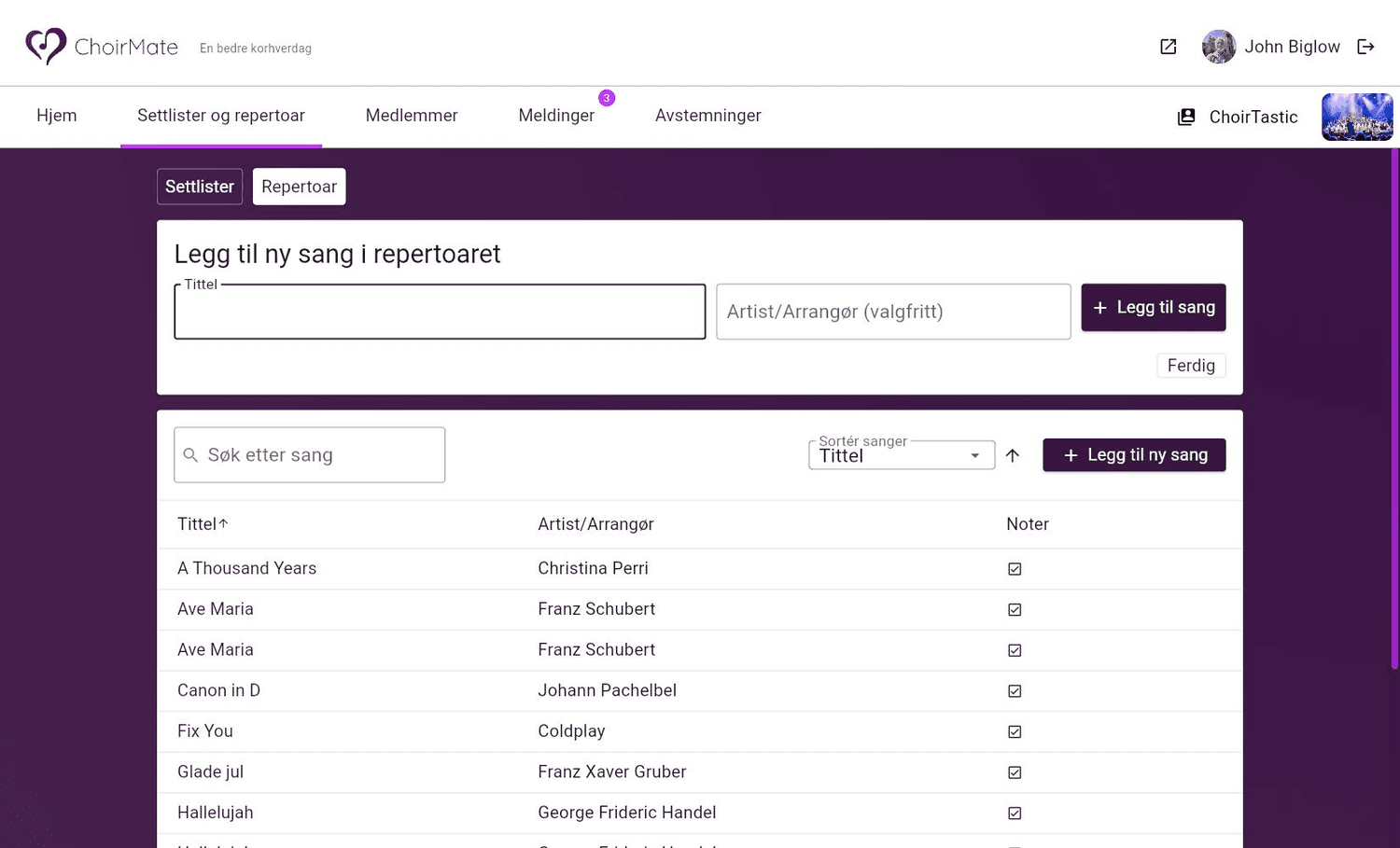
Task: Switch to the Avstemninger tab
Action: pos(708,116)
